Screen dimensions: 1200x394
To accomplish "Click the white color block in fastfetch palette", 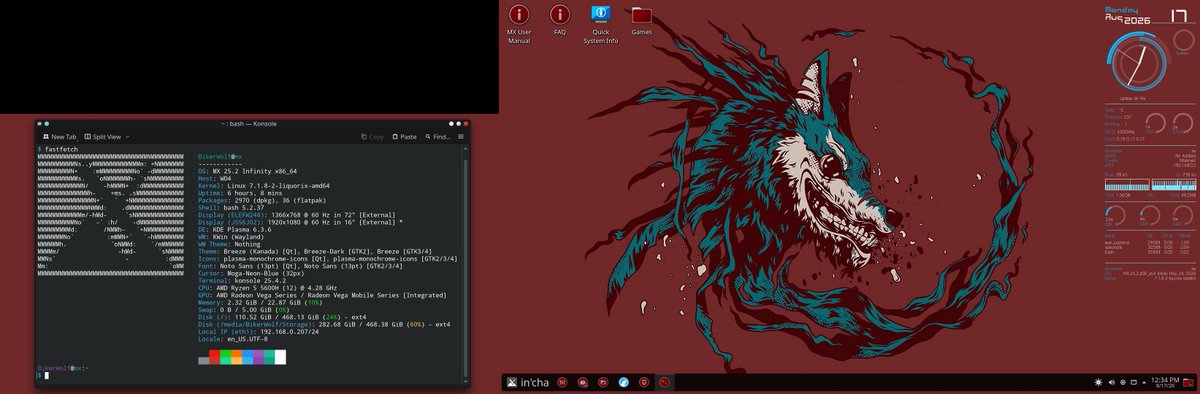I will 281,357.
